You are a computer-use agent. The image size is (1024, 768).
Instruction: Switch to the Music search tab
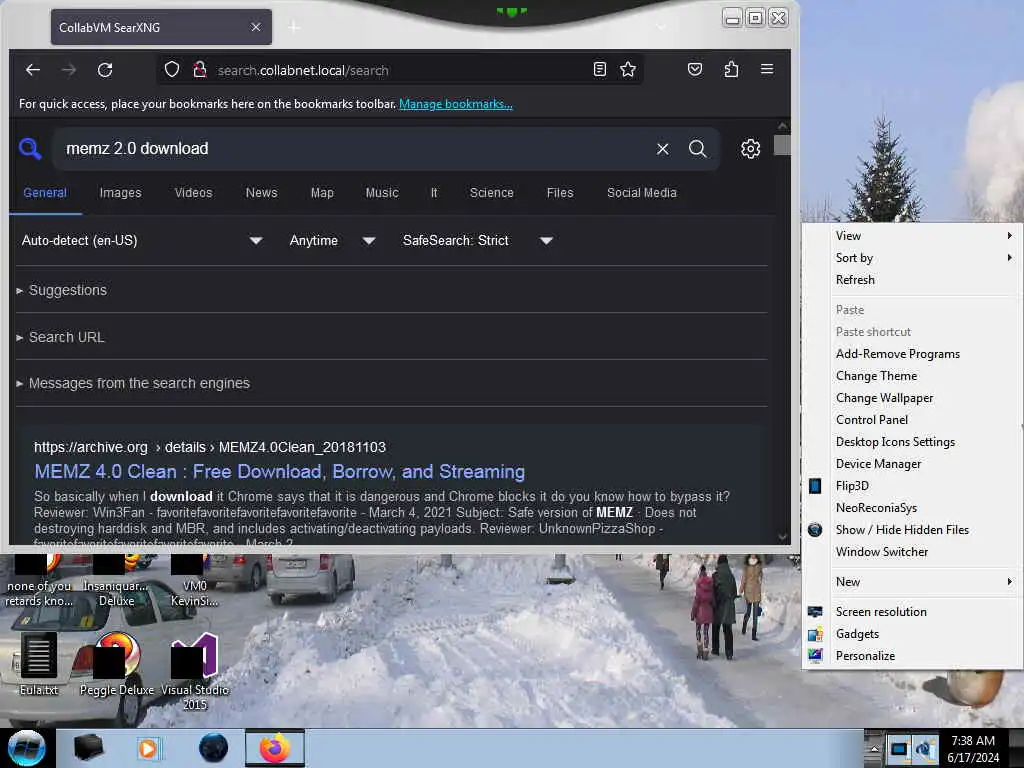coord(382,193)
